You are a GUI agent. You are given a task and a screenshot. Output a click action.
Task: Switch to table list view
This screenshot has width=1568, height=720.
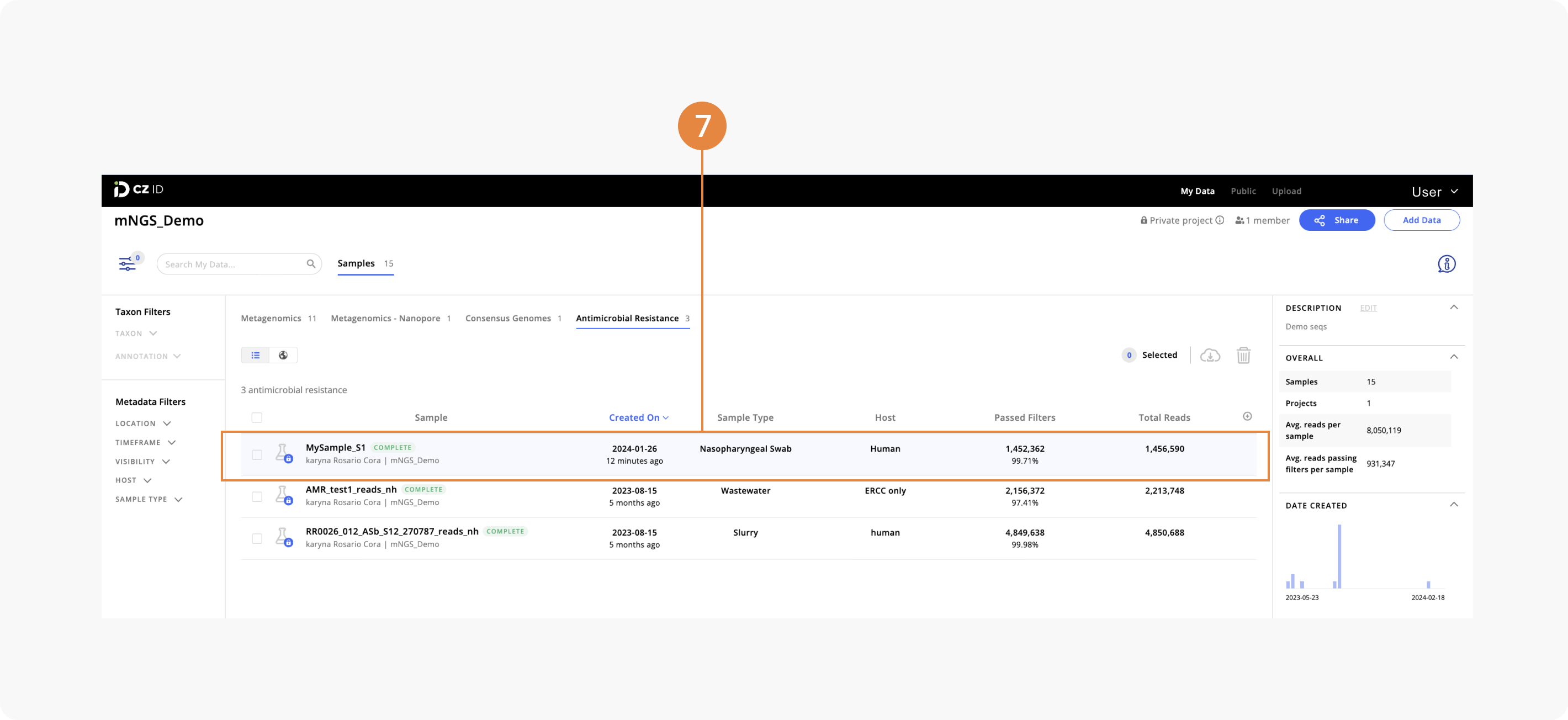(x=256, y=355)
